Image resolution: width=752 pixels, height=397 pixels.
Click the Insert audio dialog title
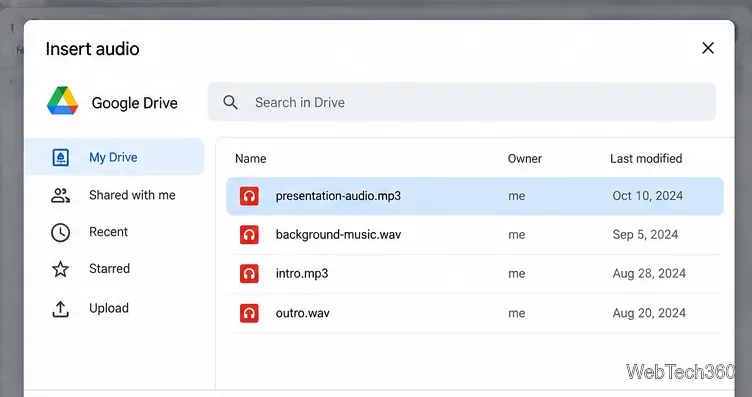(93, 49)
